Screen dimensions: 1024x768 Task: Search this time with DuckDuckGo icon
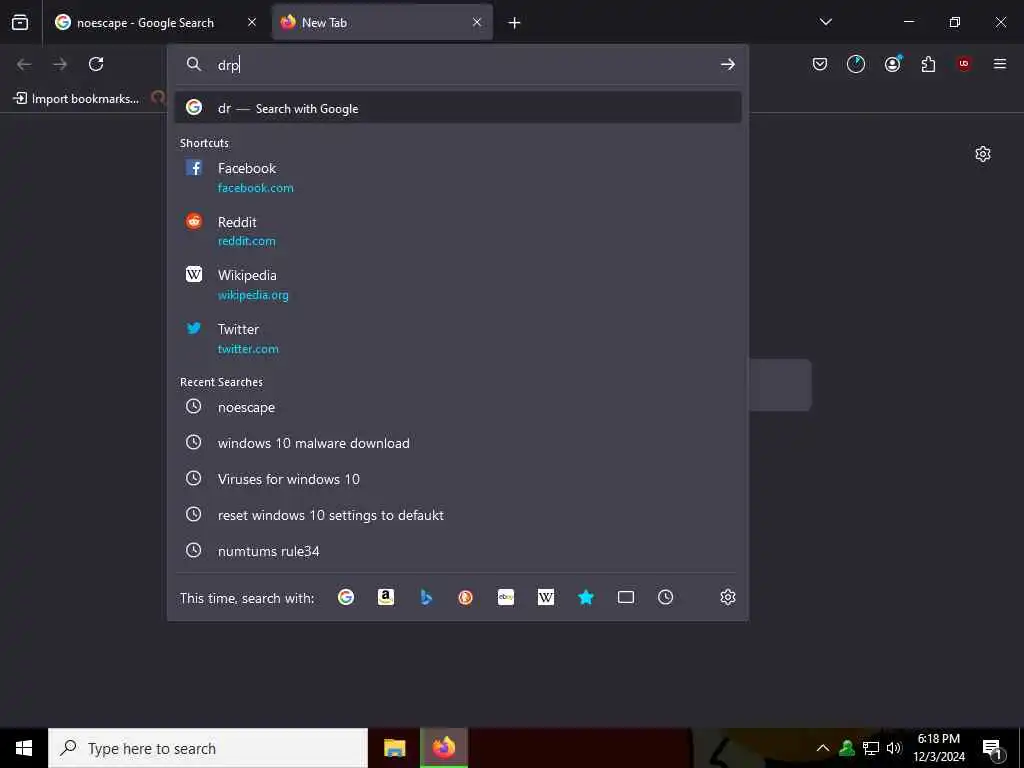coord(466,597)
